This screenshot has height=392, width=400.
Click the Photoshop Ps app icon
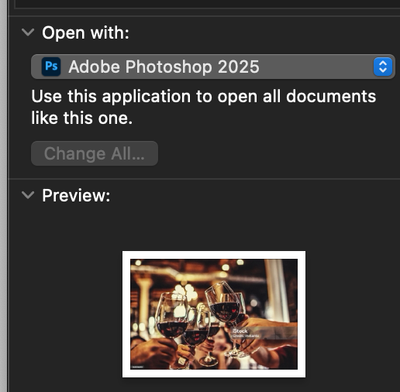tap(51, 66)
